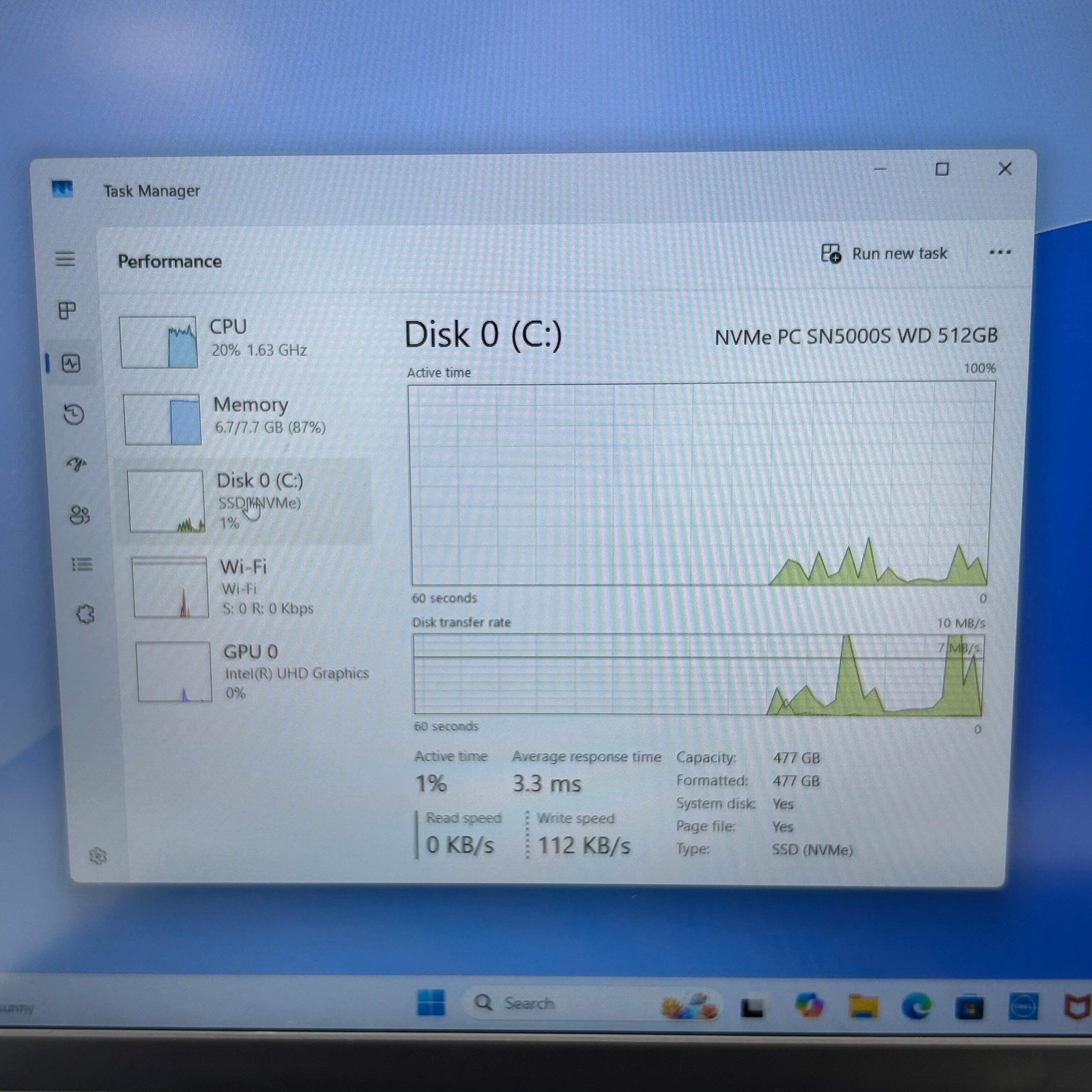Screen dimensions: 1092x1092
Task: Close the Task Manager window
Action: point(1005,169)
